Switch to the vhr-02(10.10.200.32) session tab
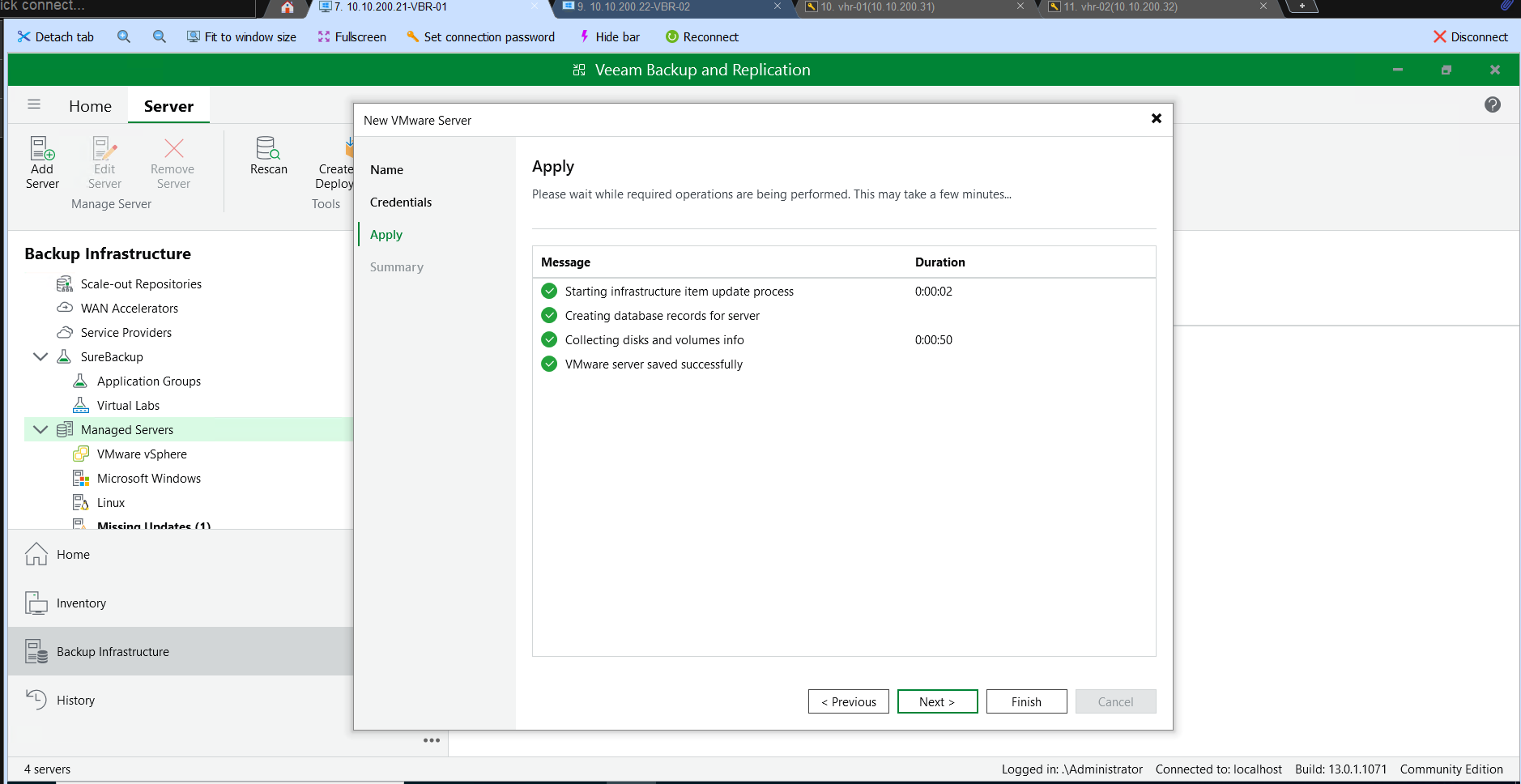 pyautogui.click(x=1158, y=7)
